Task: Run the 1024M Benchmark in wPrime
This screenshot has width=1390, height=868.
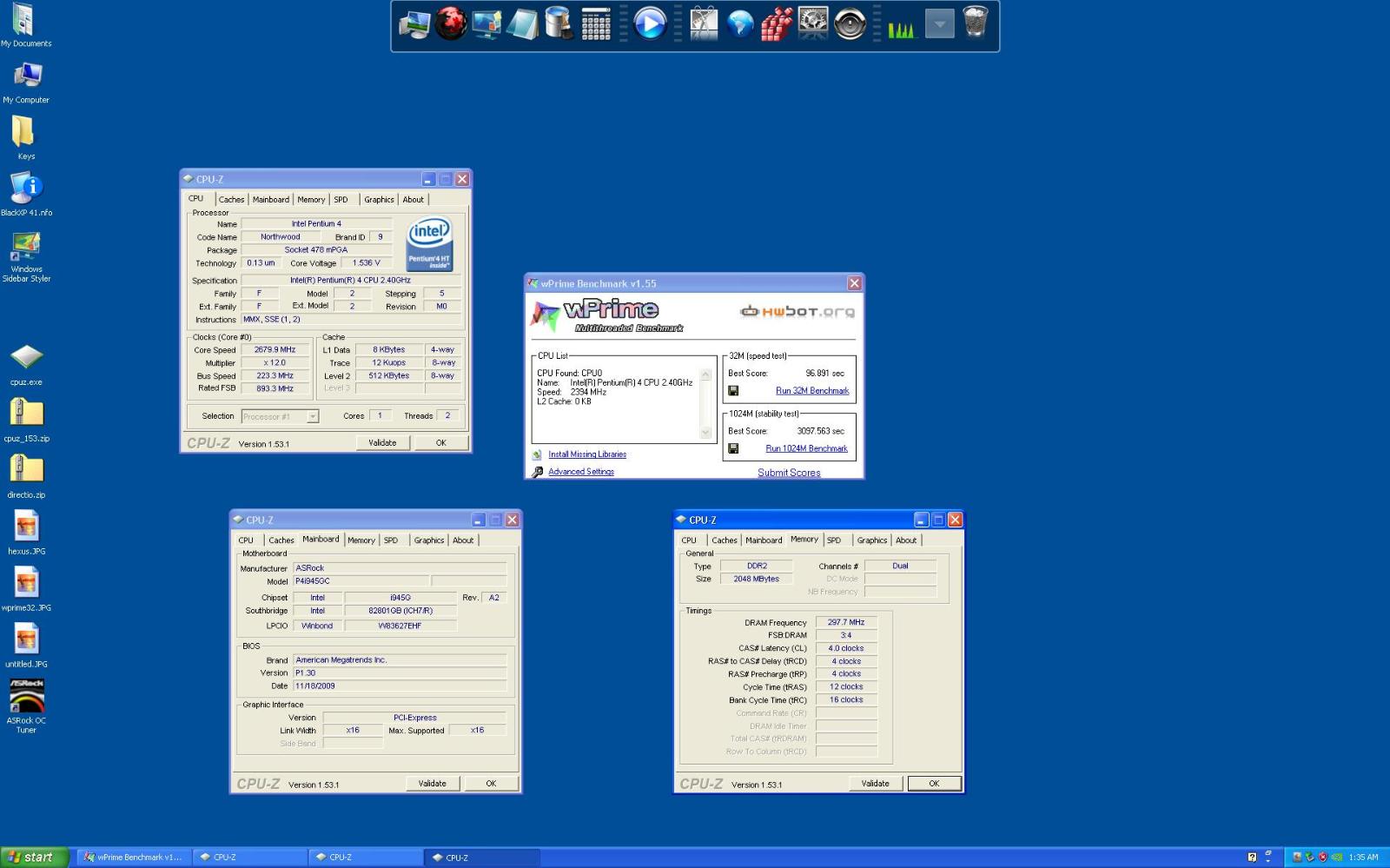Action: tap(806, 448)
